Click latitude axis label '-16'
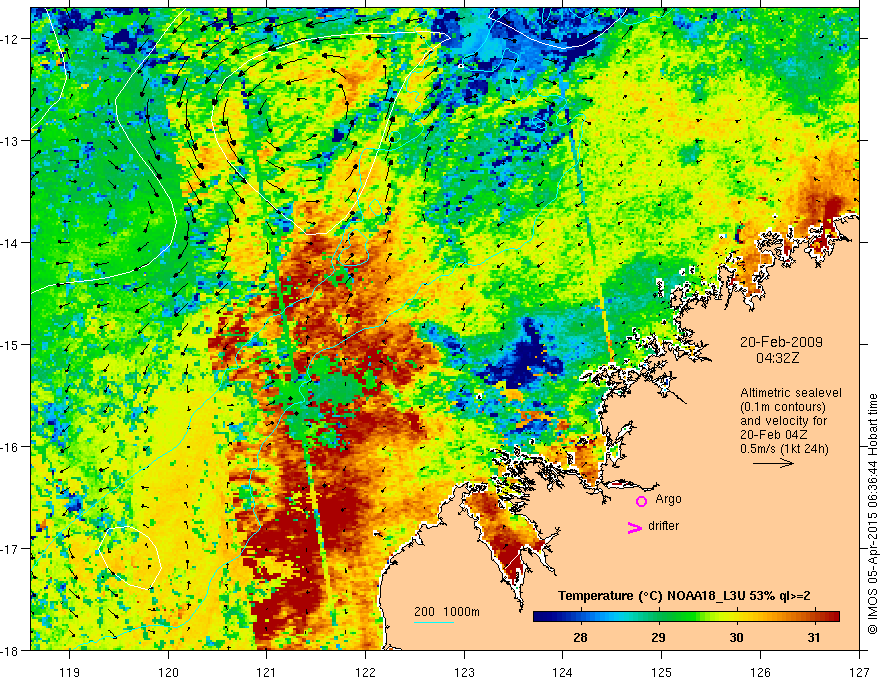 pyautogui.click(x=10, y=447)
